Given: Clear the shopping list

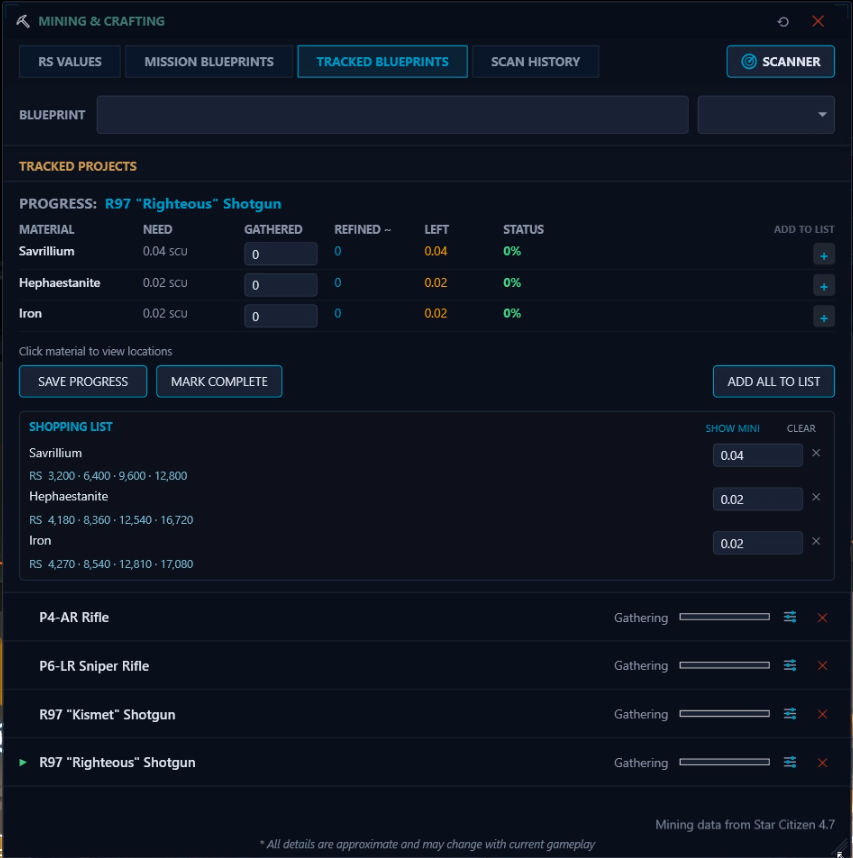Looking at the screenshot, I should tap(801, 428).
